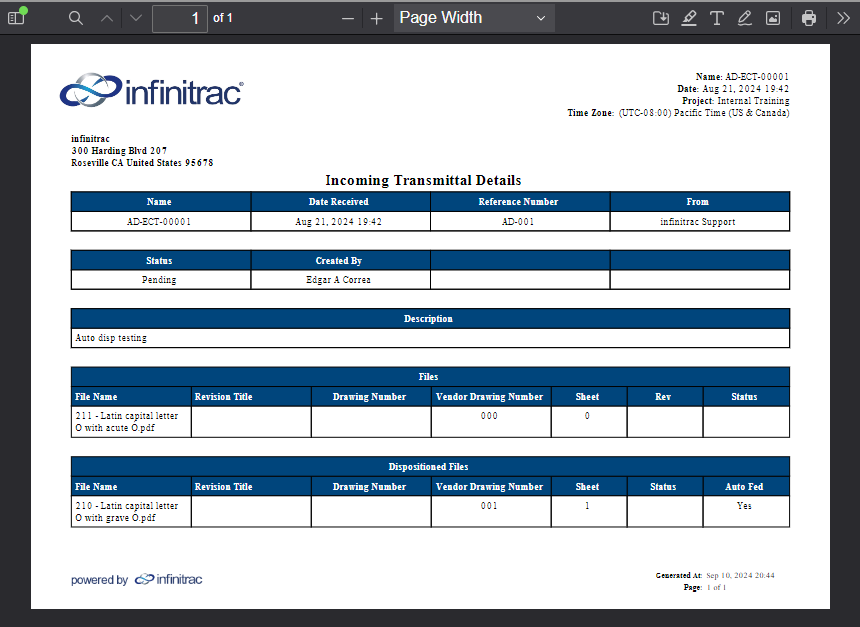The width and height of the screenshot is (860, 627).
Task: Click the 'infinitrac Support' From cell
Action: [698, 222]
